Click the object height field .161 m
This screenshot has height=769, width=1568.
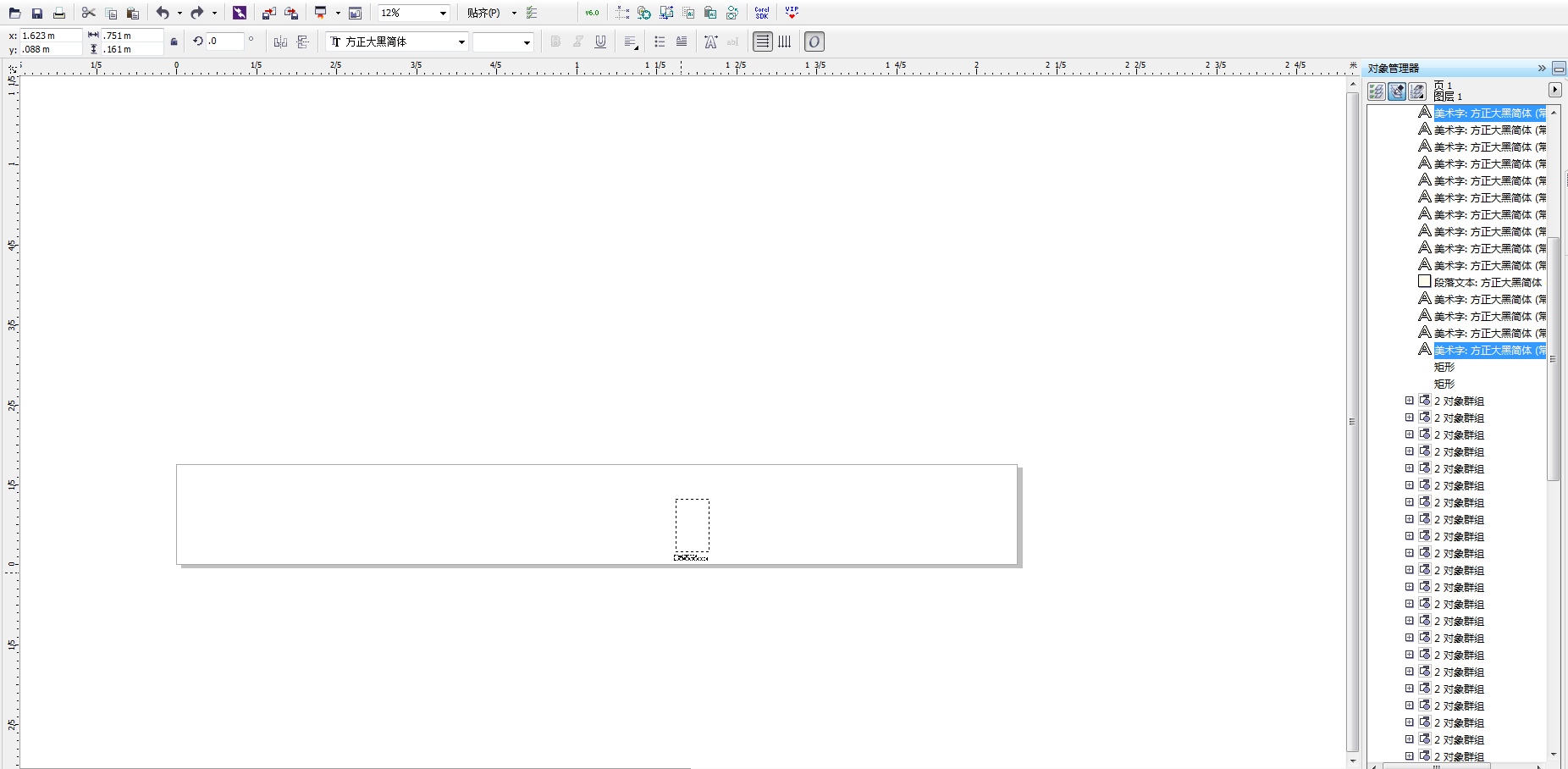tap(132, 49)
